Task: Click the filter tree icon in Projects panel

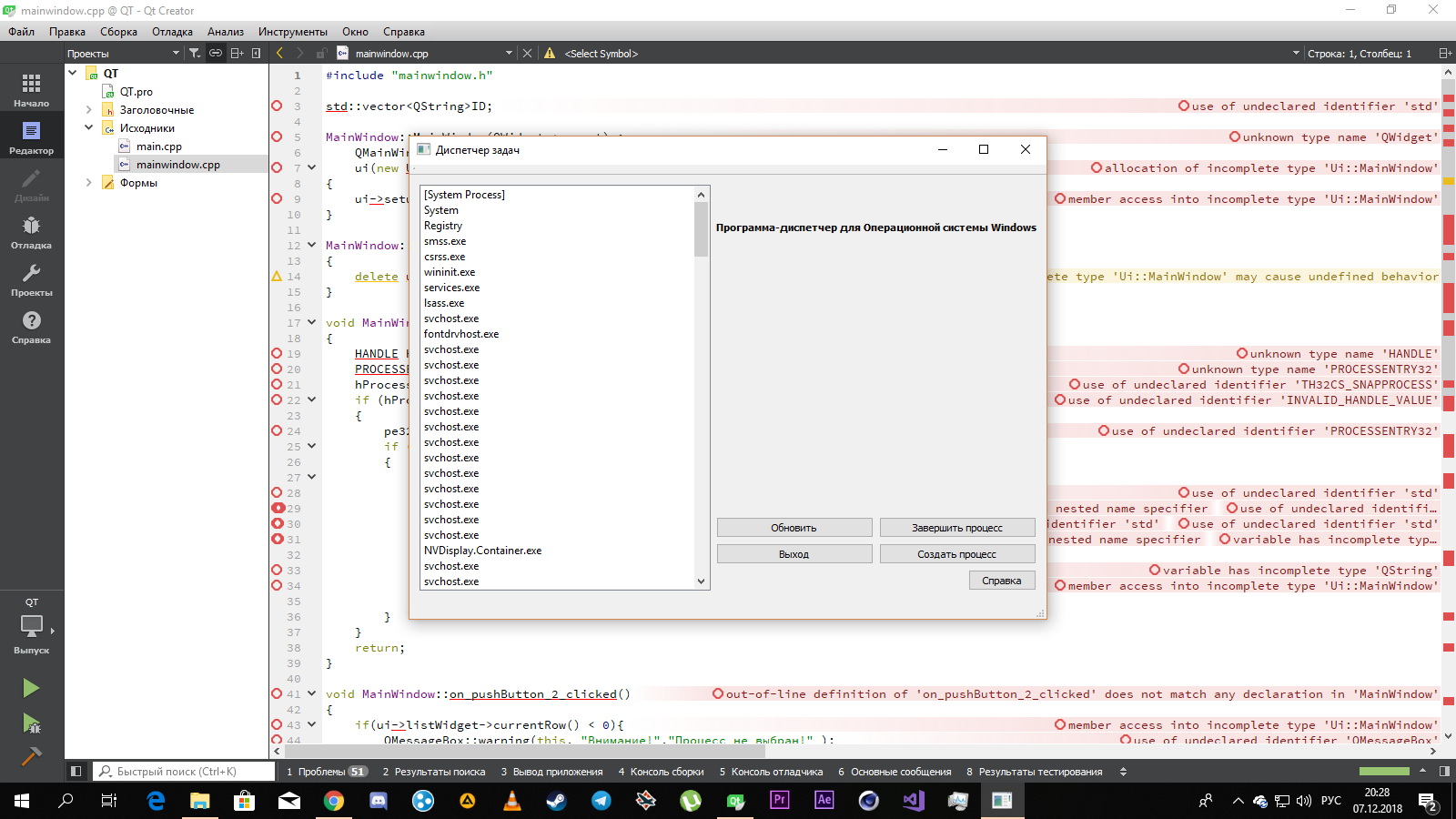Action: click(195, 54)
